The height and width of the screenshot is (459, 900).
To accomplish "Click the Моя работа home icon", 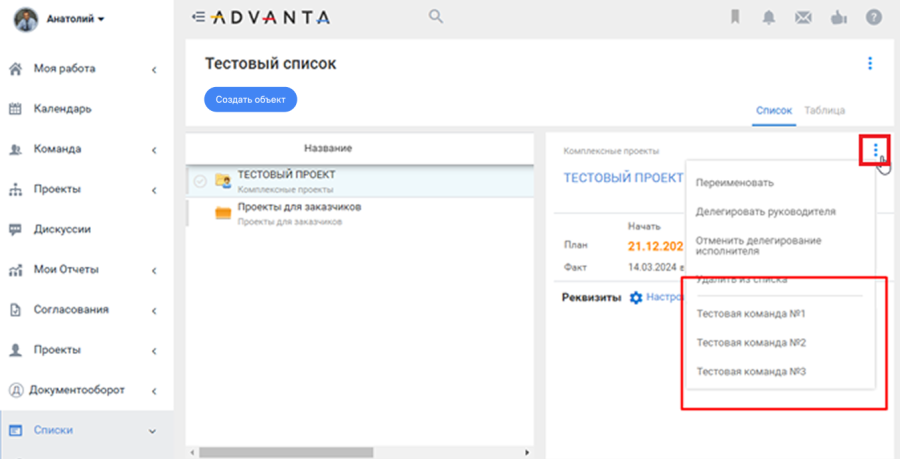I will (16, 69).
